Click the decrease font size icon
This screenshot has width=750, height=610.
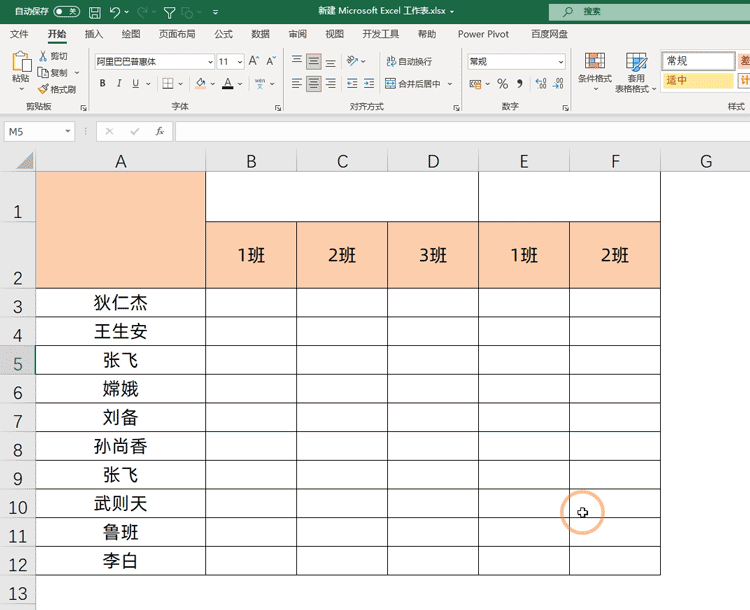click(271, 61)
